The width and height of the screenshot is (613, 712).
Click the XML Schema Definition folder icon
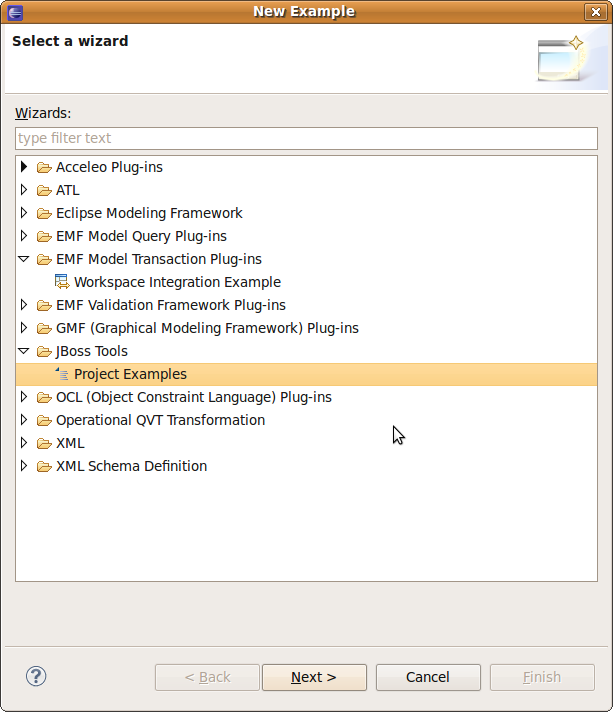tap(44, 466)
